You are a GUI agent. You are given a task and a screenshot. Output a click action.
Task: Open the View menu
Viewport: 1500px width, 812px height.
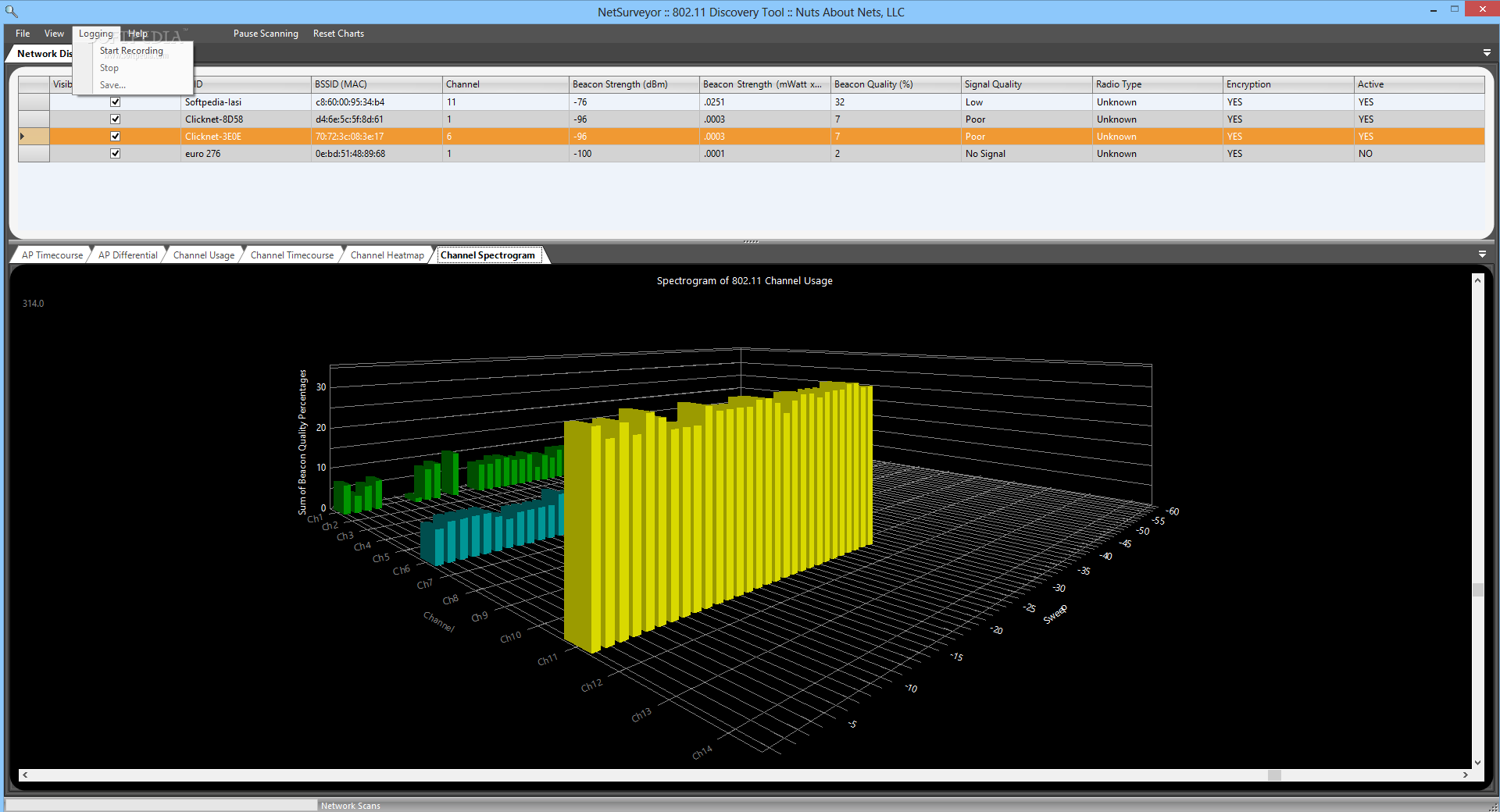pos(54,34)
